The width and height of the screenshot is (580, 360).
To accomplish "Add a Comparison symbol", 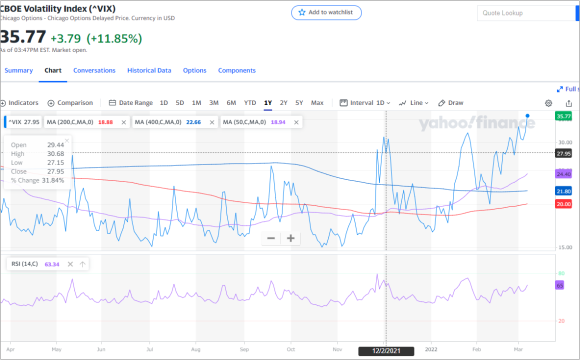I will point(70,103).
